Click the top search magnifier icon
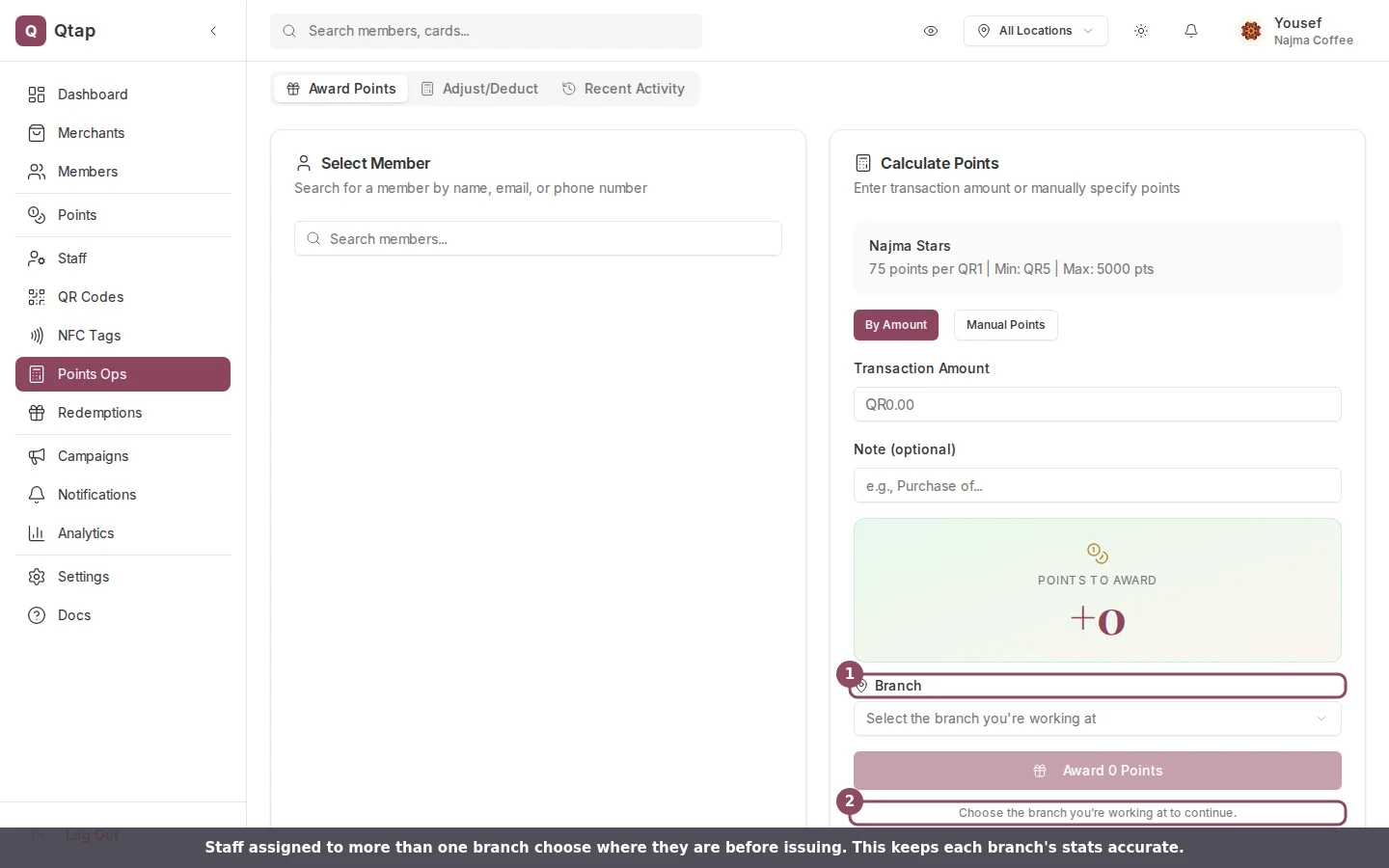The image size is (1389, 868). tap(289, 31)
